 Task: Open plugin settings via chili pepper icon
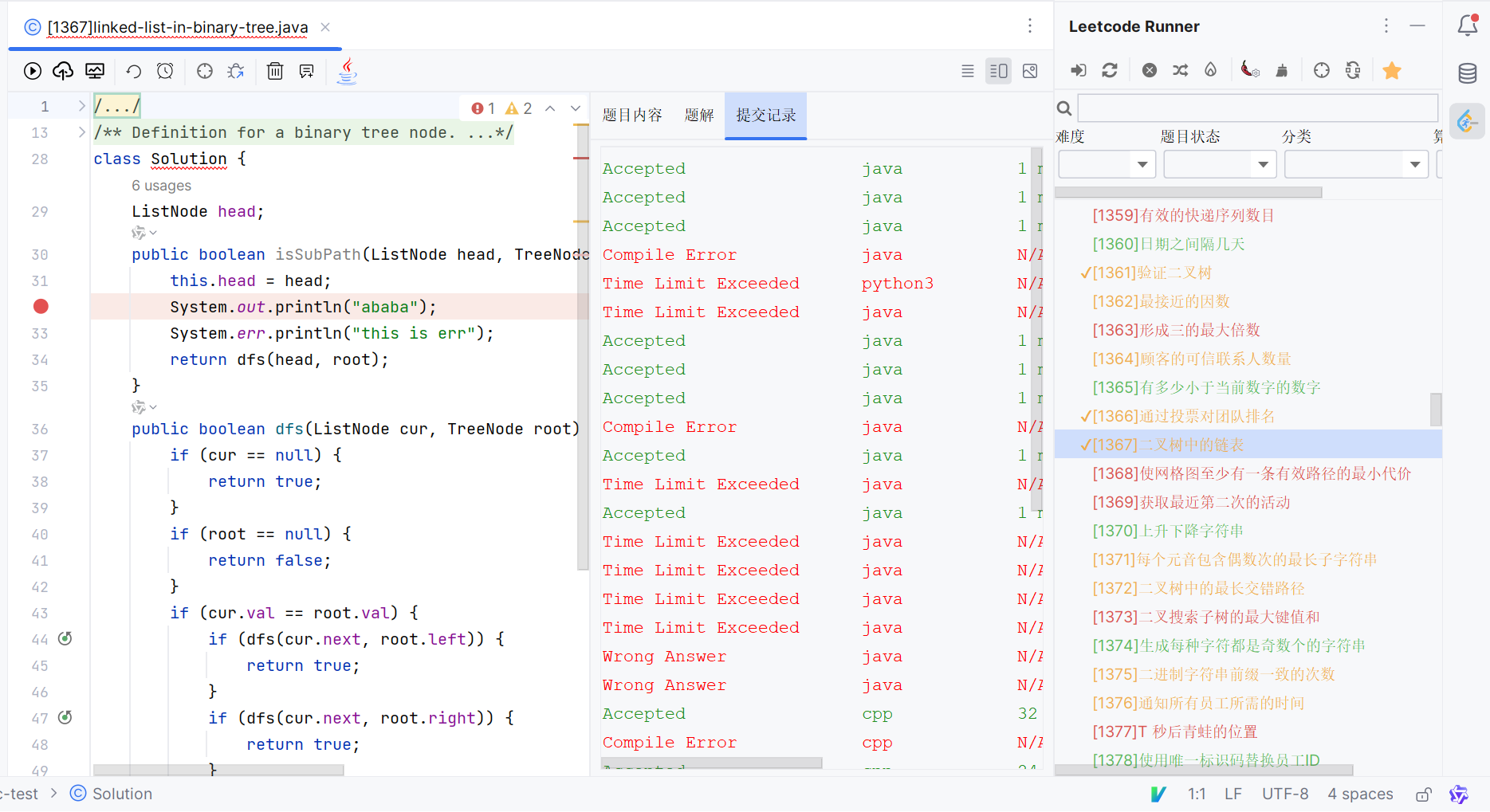(1250, 70)
